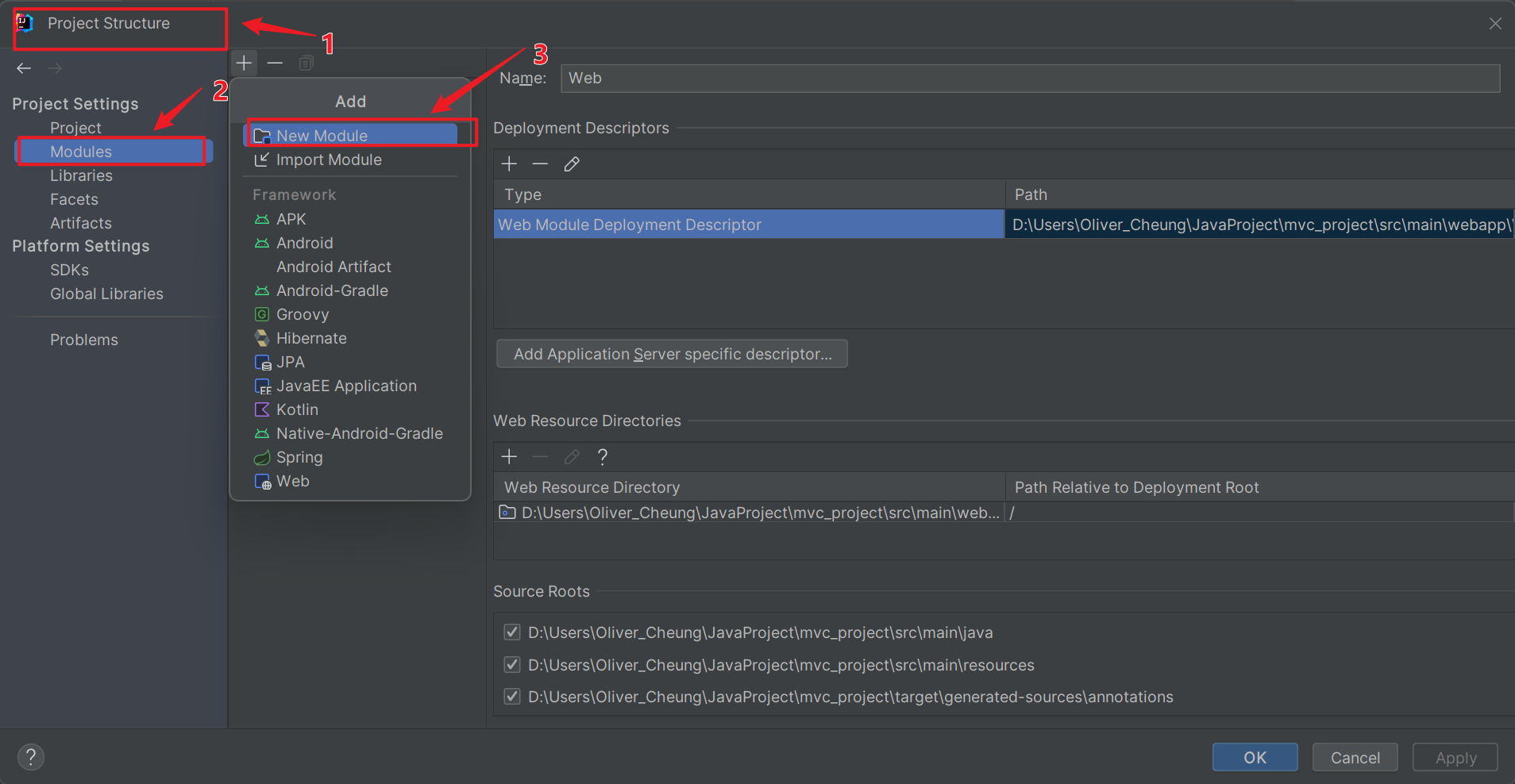Click the add module plus icon
1515x784 pixels.
244,63
